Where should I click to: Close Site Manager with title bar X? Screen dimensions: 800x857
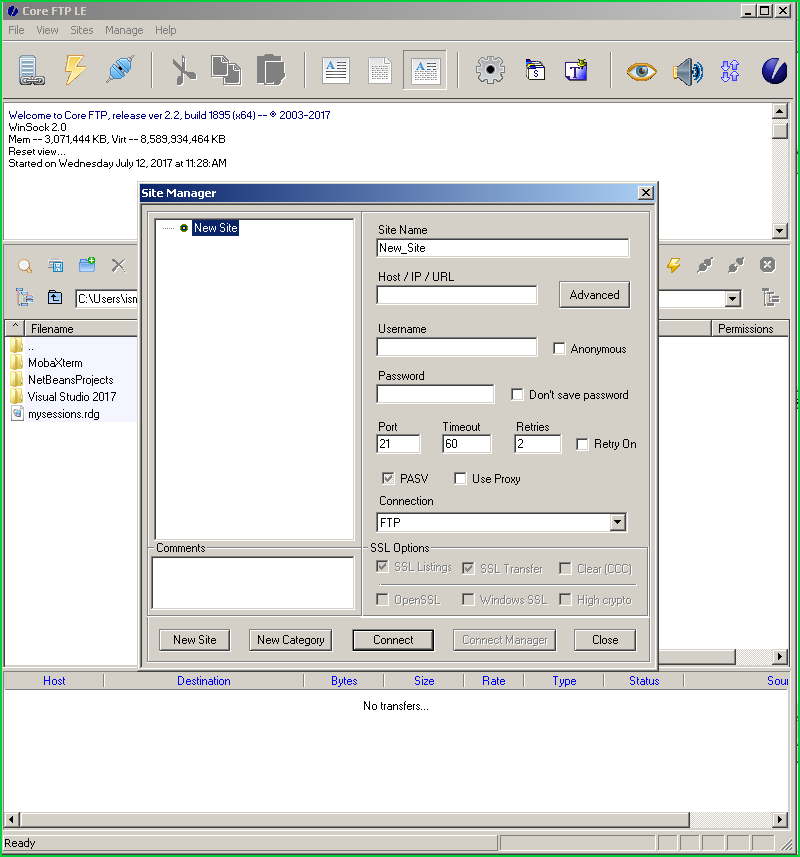coord(645,192)
